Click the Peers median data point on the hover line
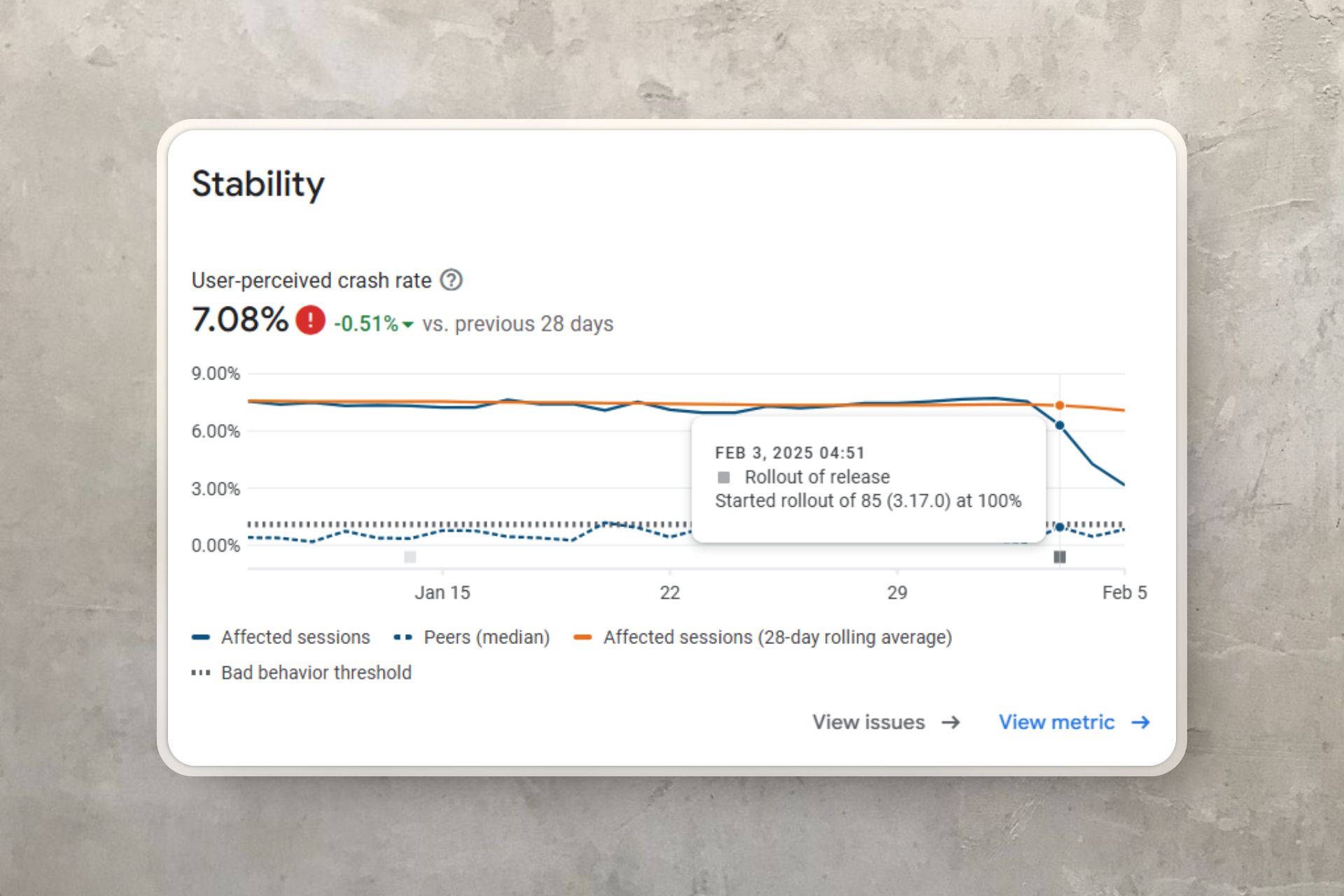1344x896 pixels. coord(1060,527)
